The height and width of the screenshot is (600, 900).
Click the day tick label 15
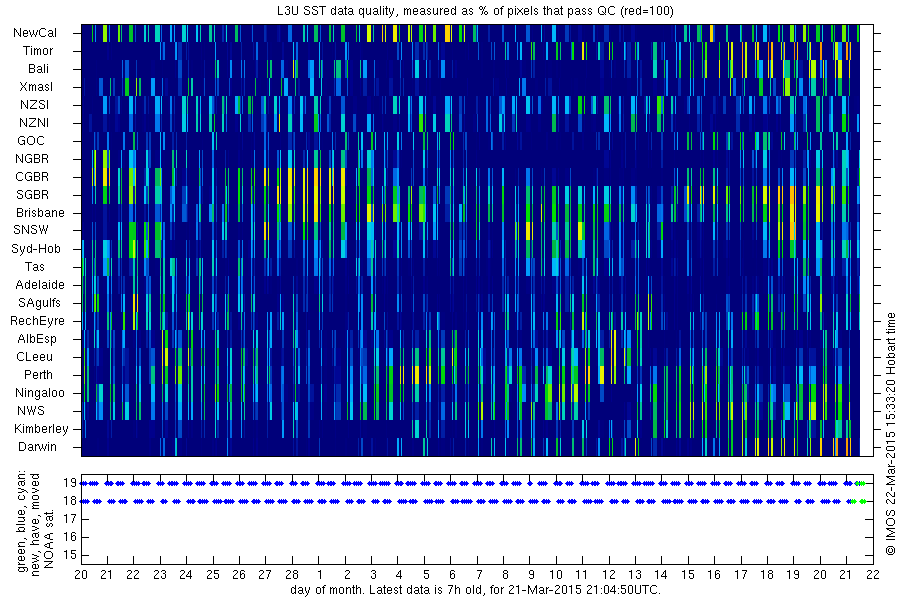tap(688, 575)
